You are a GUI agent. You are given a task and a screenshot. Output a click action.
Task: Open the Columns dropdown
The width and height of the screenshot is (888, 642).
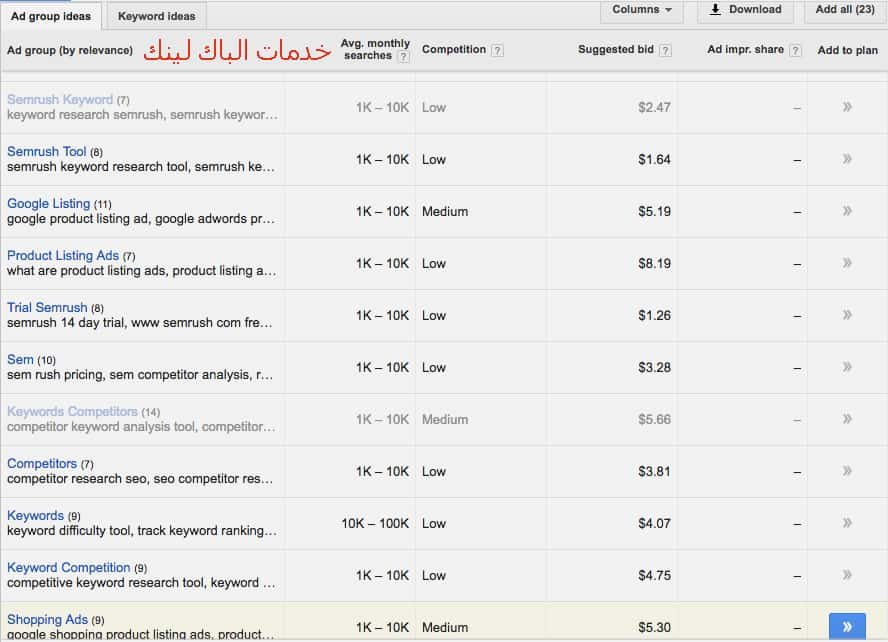pyautogui.click(x=643, y=11)
